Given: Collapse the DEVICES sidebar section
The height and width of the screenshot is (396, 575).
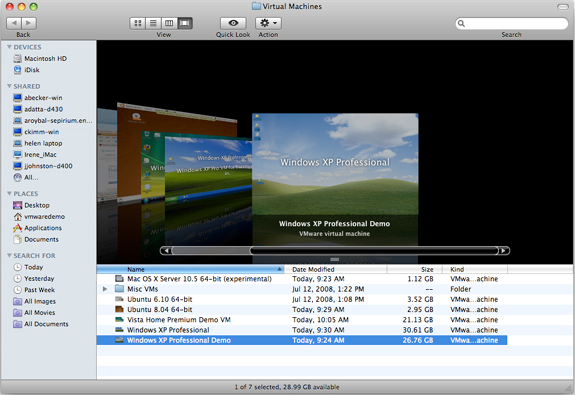Looking at the screenshot, I should pos(9,47).
